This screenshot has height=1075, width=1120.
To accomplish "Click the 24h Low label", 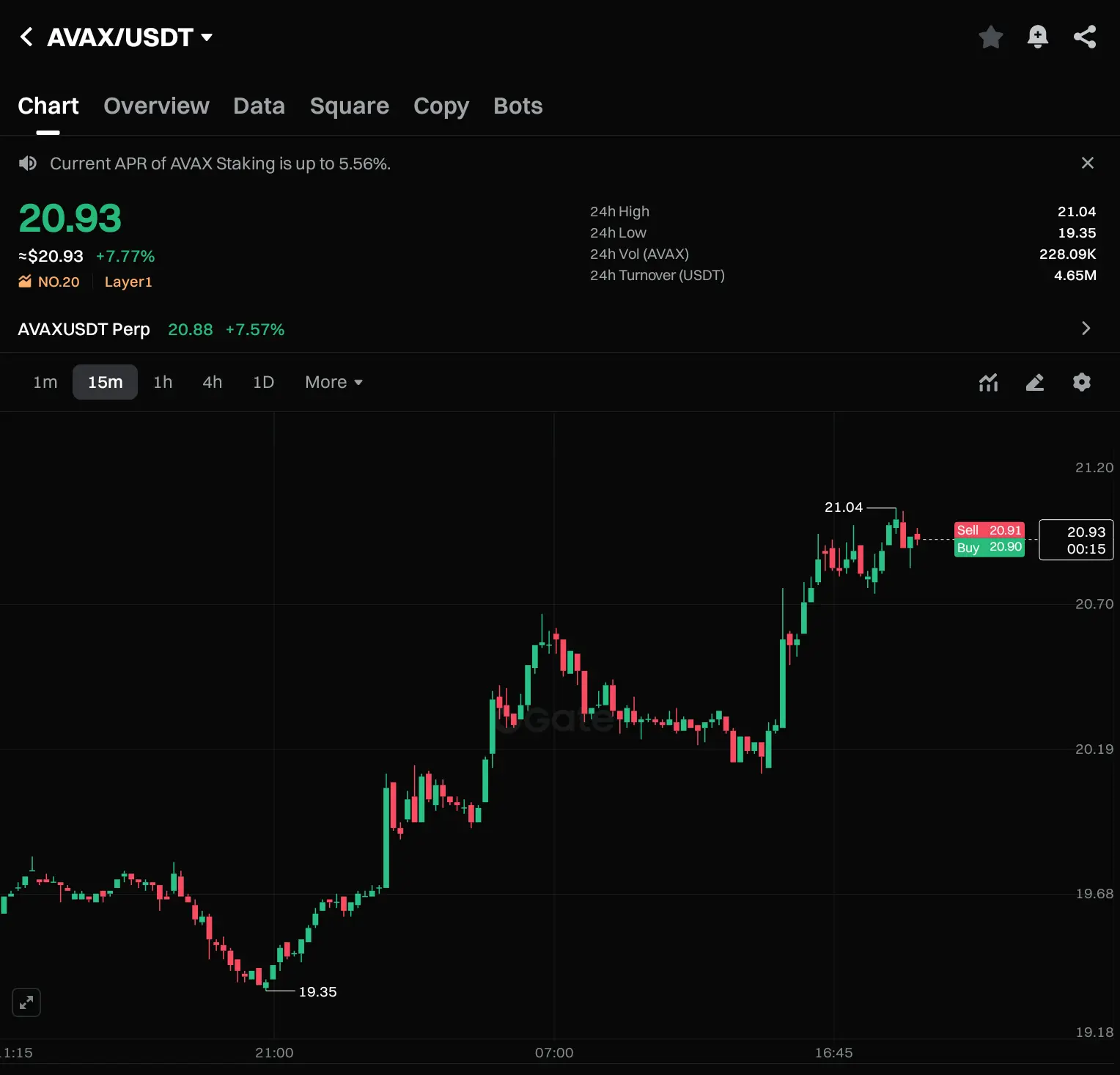I will click(618, 232).
